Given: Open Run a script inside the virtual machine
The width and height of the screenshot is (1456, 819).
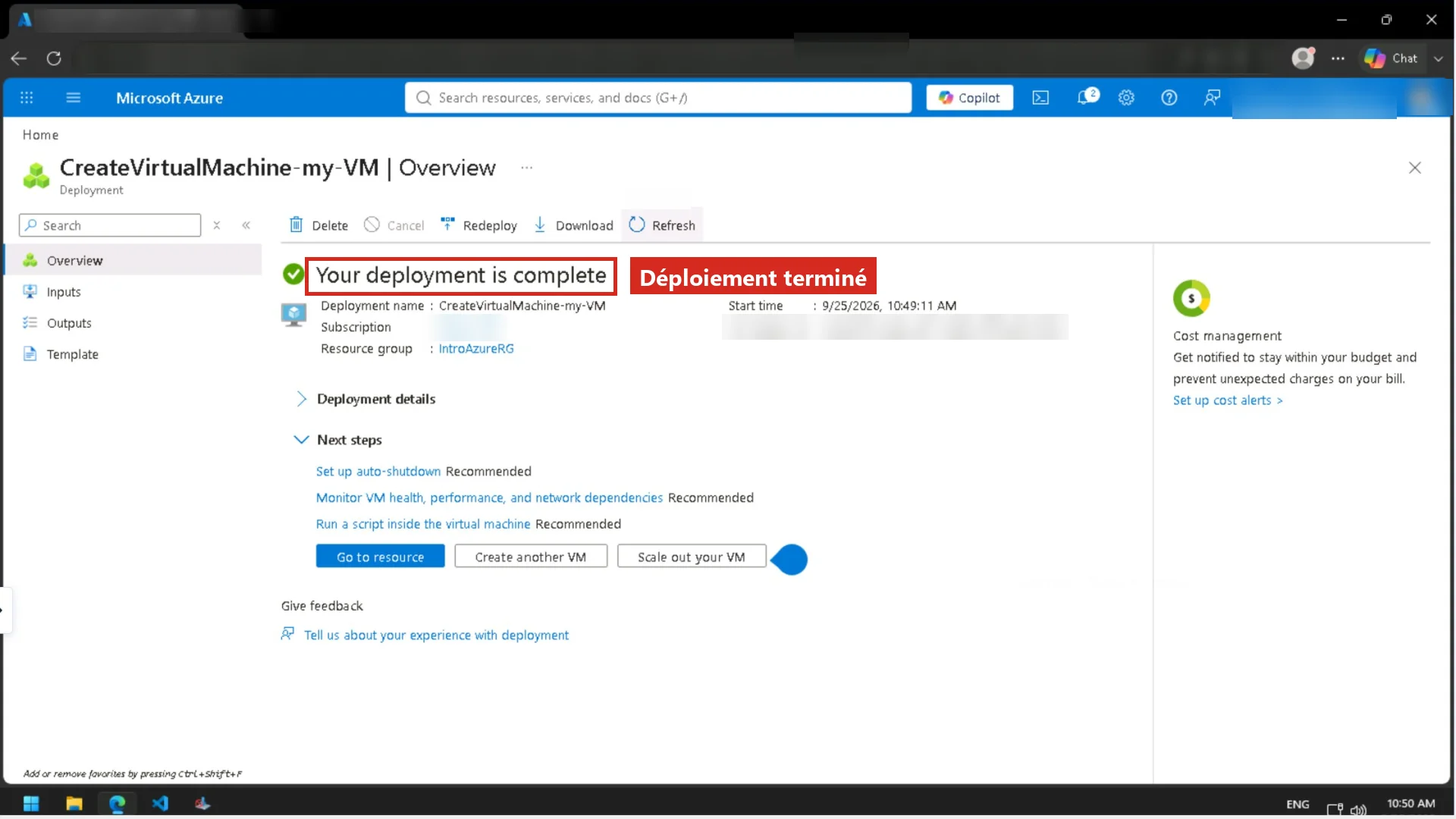Looking at the screenshot, I should pyautogui.click(x=423, y=524).
